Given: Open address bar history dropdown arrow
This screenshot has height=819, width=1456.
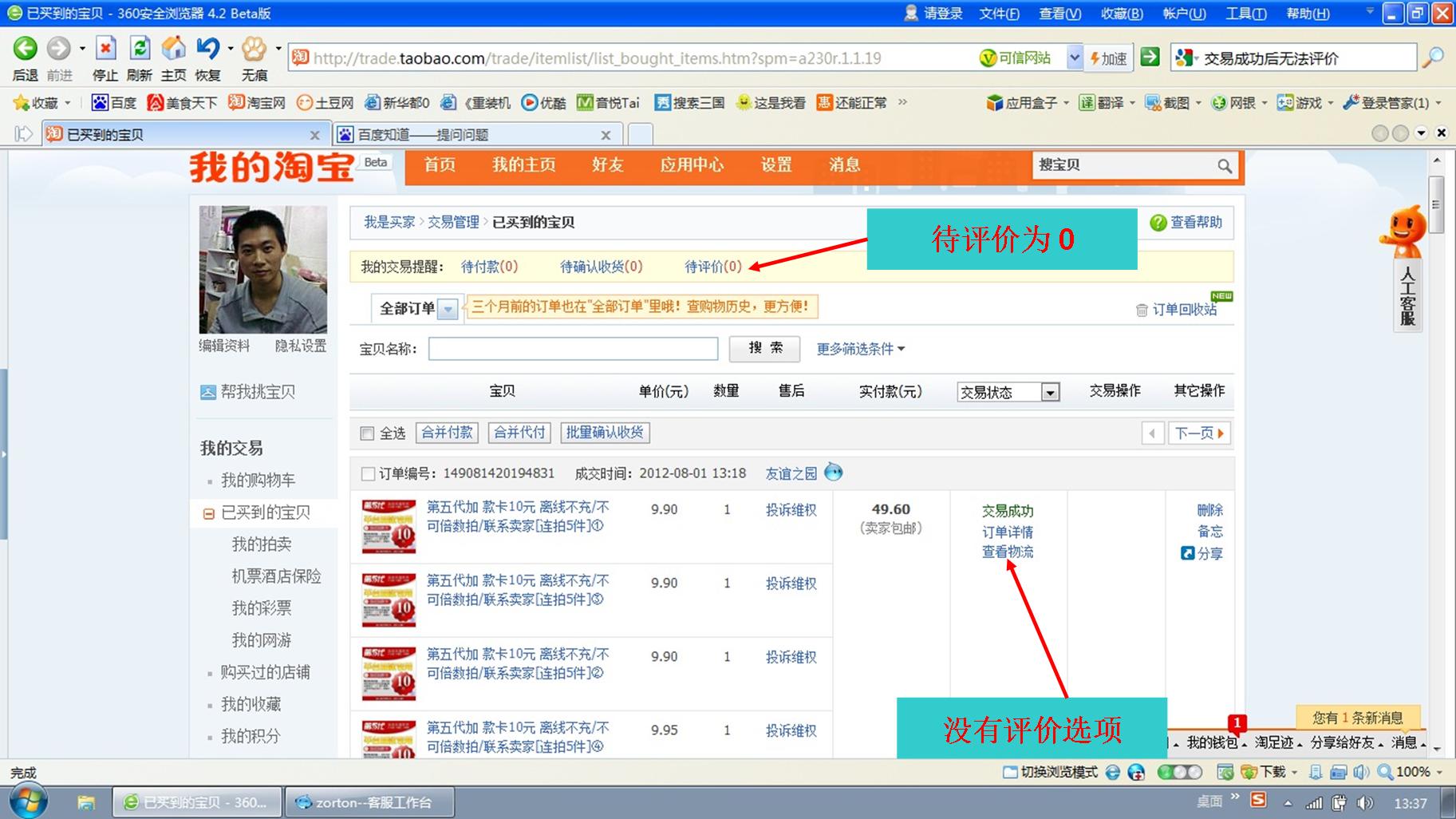Looking at the screenshot, I should coord(1074,57).
